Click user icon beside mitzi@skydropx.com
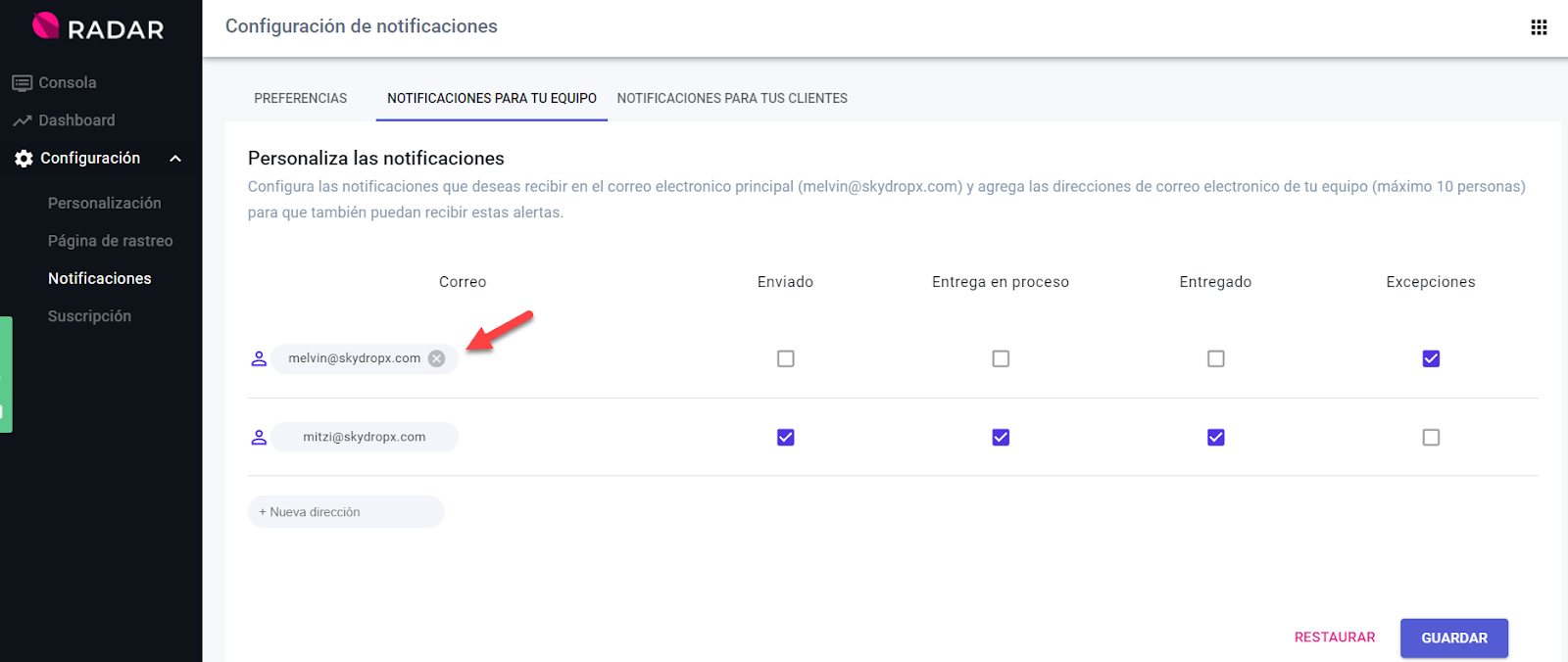The height and width of the screenshot is (662, 1568). coord(259,437)
